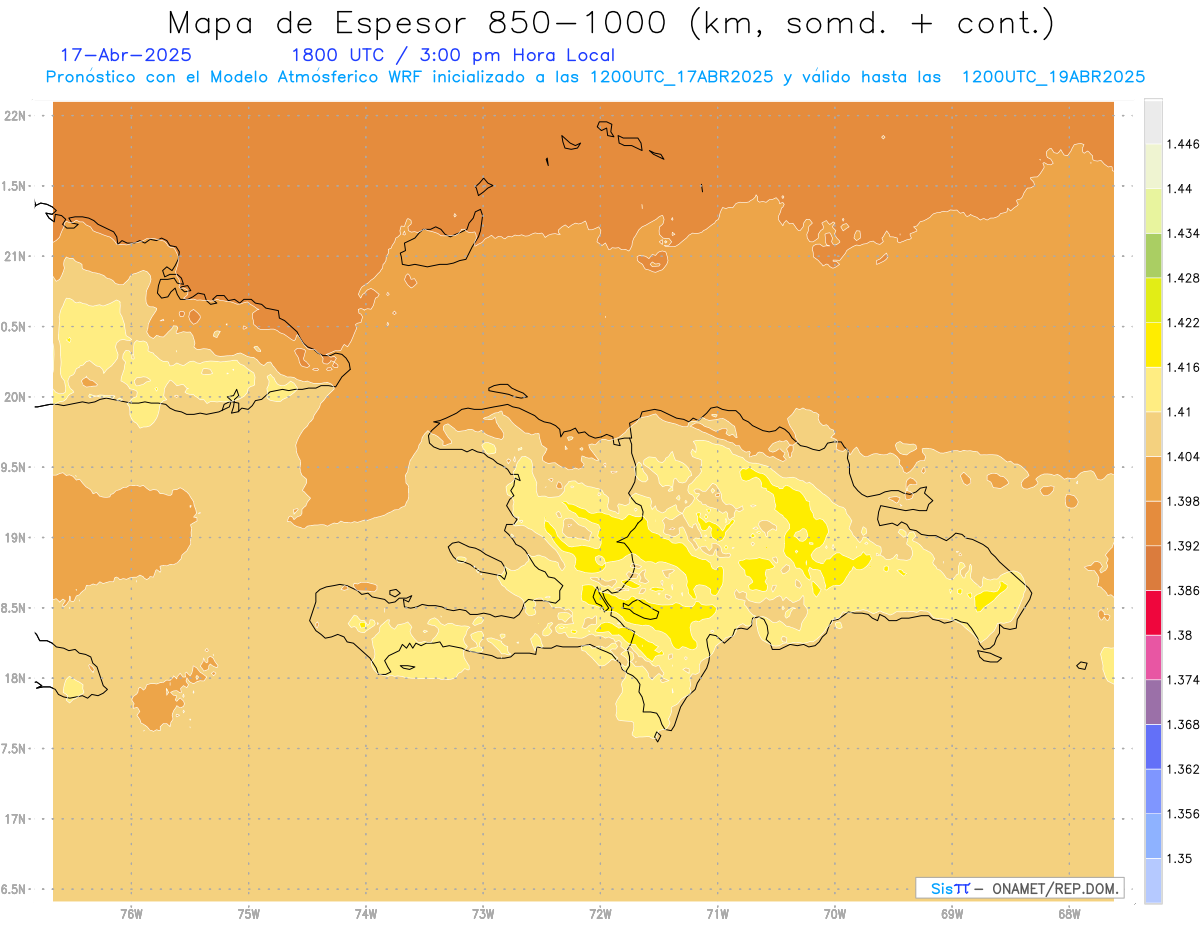Click the legend value '1.404'

pyautogui.click(x=1185, y=456)
